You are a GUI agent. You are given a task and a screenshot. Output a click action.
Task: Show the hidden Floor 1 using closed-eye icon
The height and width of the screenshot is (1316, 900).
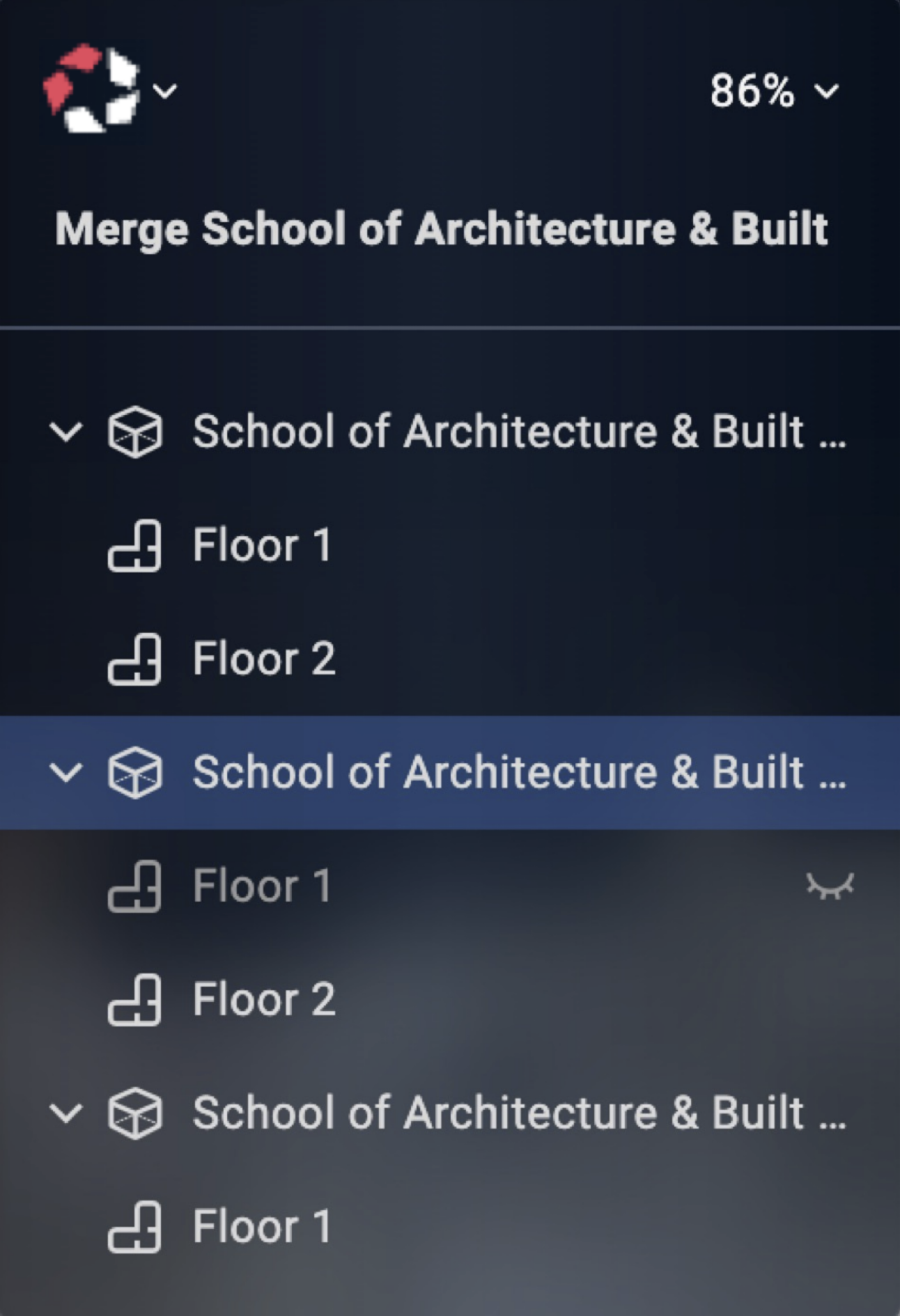click(x=830, y=886)
